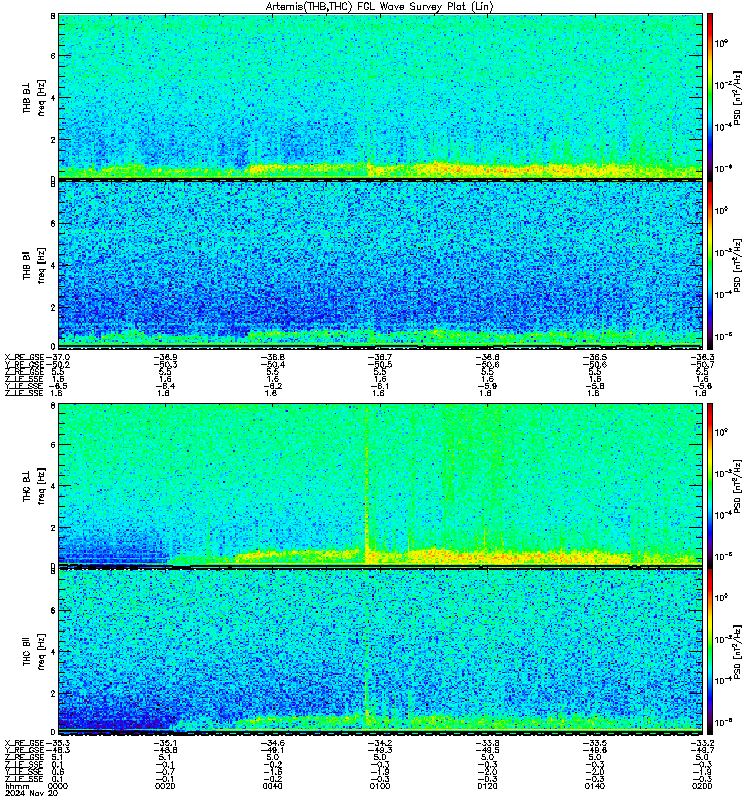
Task: Click the THC Y position value '-49.7'
Action: tap(702, 750)
